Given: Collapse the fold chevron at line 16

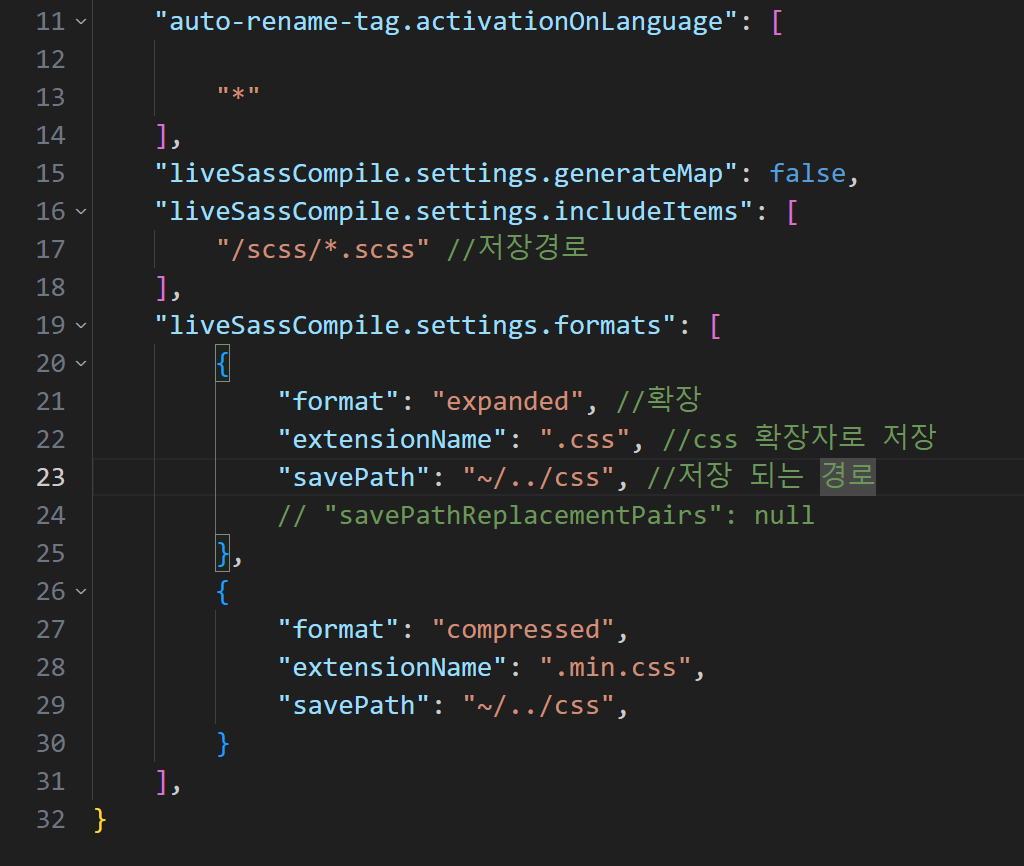Looking at the screenshot, I should (x=81, y=212).
